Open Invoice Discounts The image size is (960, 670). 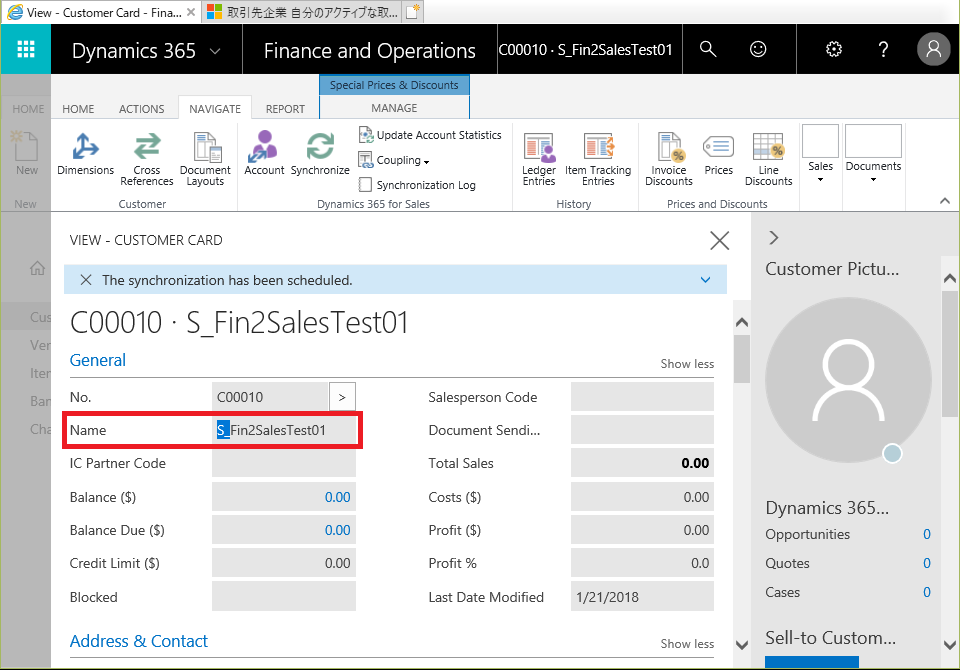click(x=669, y=159)
